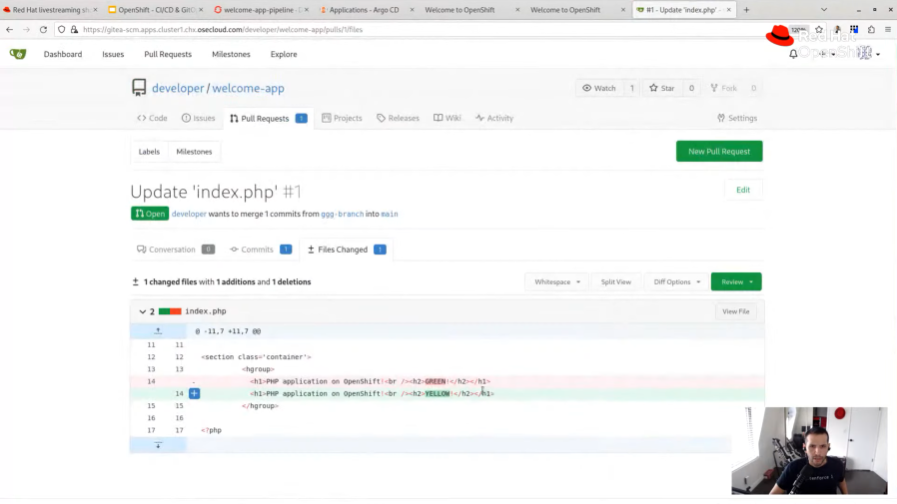Switch to the Wiki tab
This screenshot has width=897, height=504.
click(447, 118)
